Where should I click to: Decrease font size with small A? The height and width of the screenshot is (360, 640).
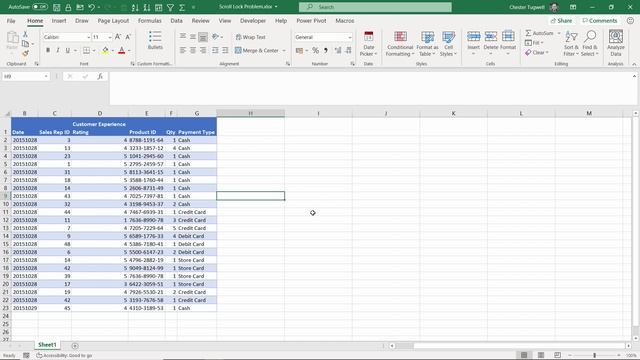pos(128,37)
